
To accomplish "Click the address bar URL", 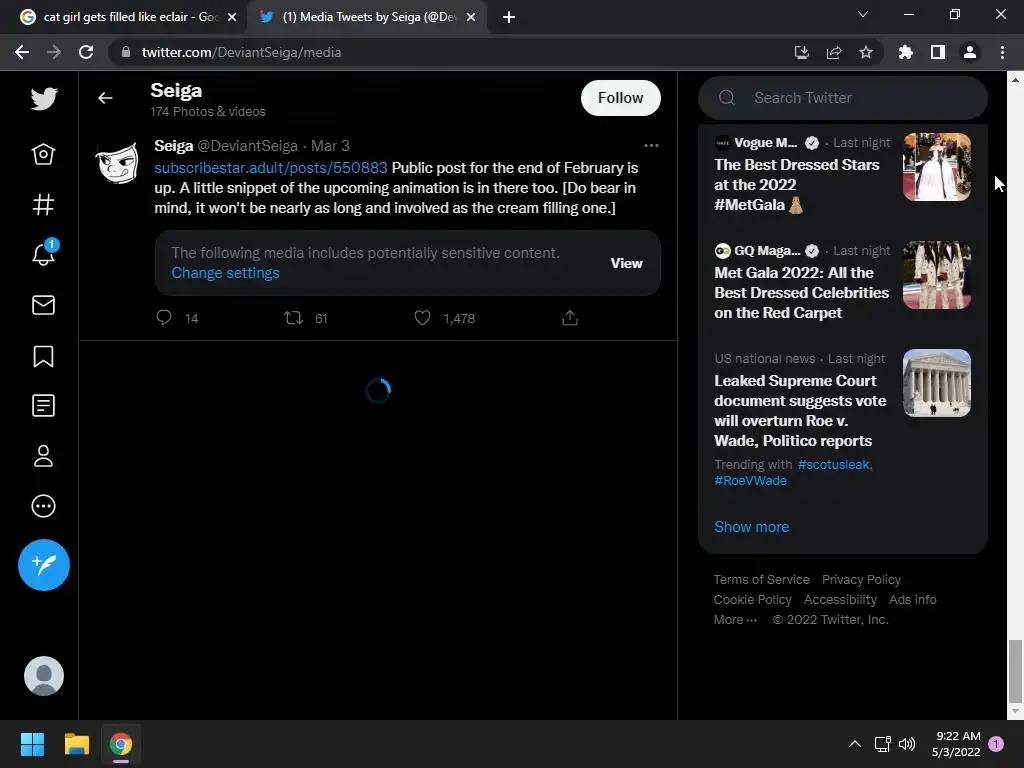I will click(x=241, y=52).
